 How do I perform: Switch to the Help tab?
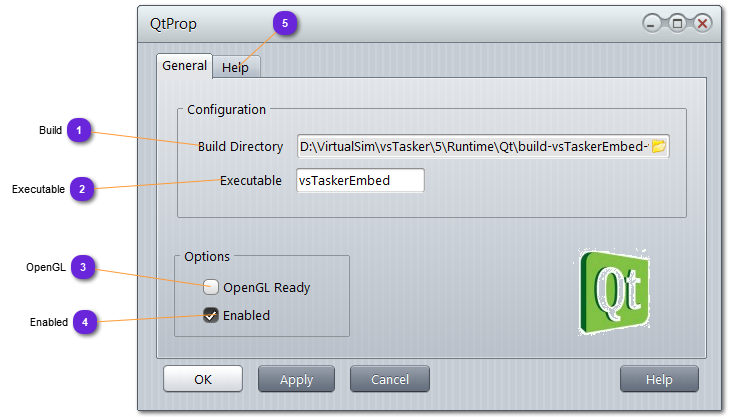(236, 67)
